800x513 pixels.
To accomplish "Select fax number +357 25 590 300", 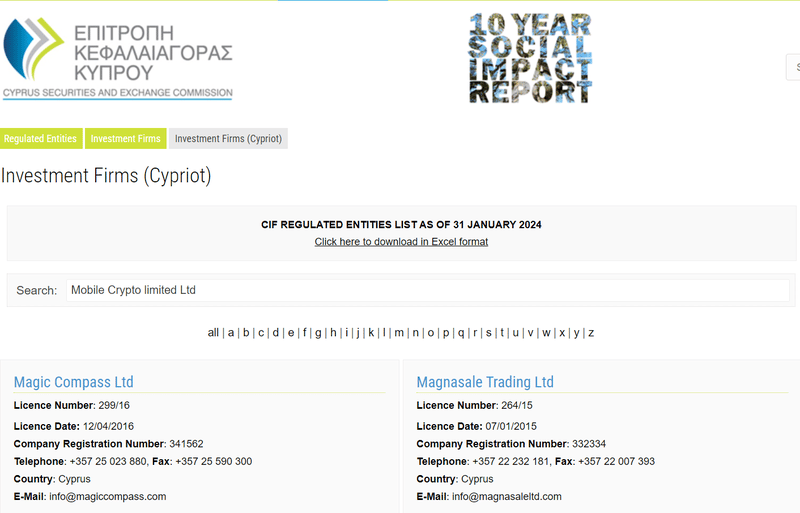I will tap(214, 461).
